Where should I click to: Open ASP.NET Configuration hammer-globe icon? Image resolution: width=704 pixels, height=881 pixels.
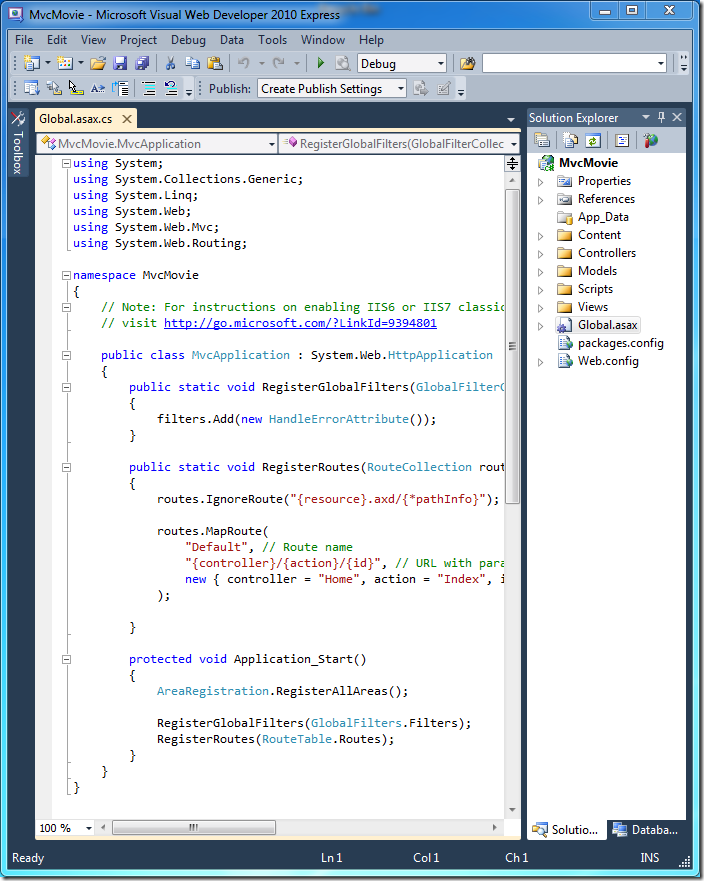coord(650,141)
